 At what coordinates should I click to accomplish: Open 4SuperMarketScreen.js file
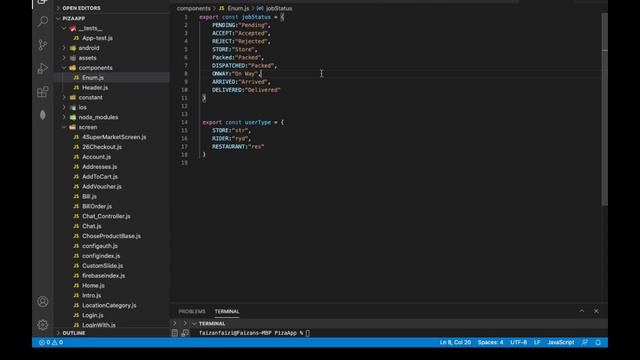114,137
